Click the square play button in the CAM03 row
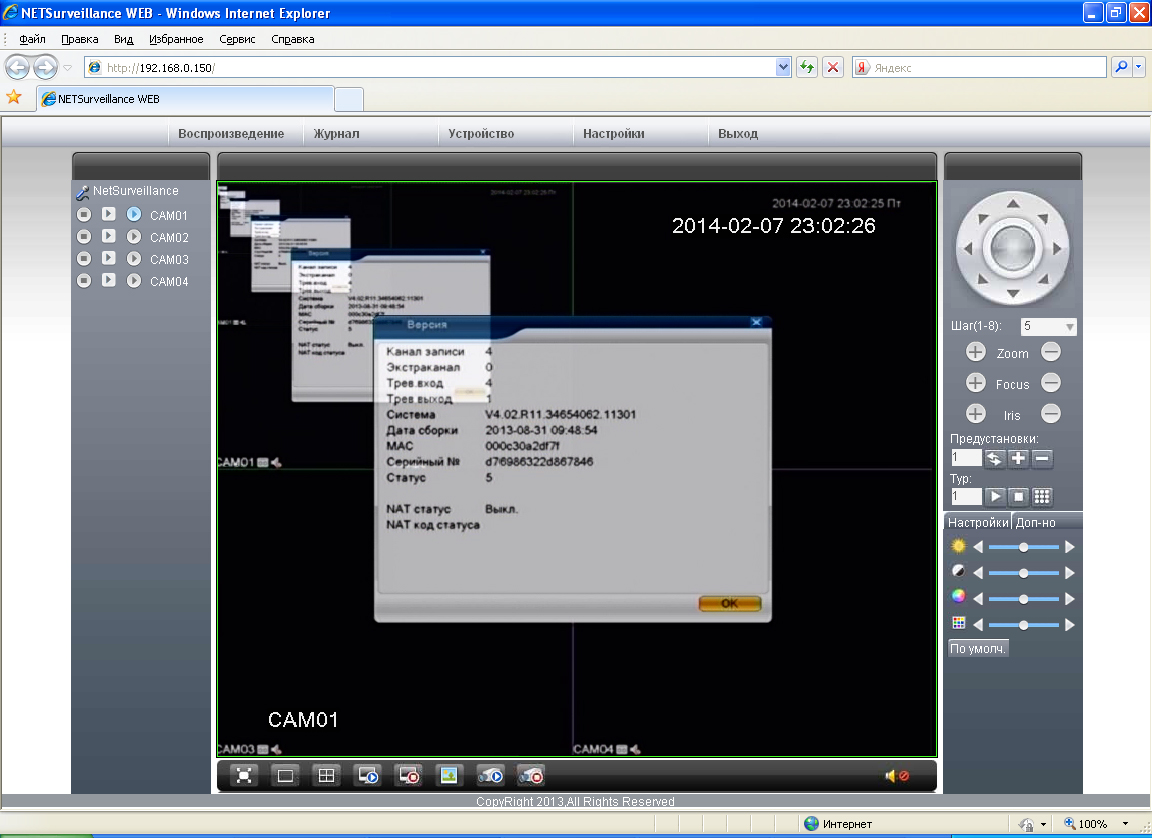 coord(109,259)
